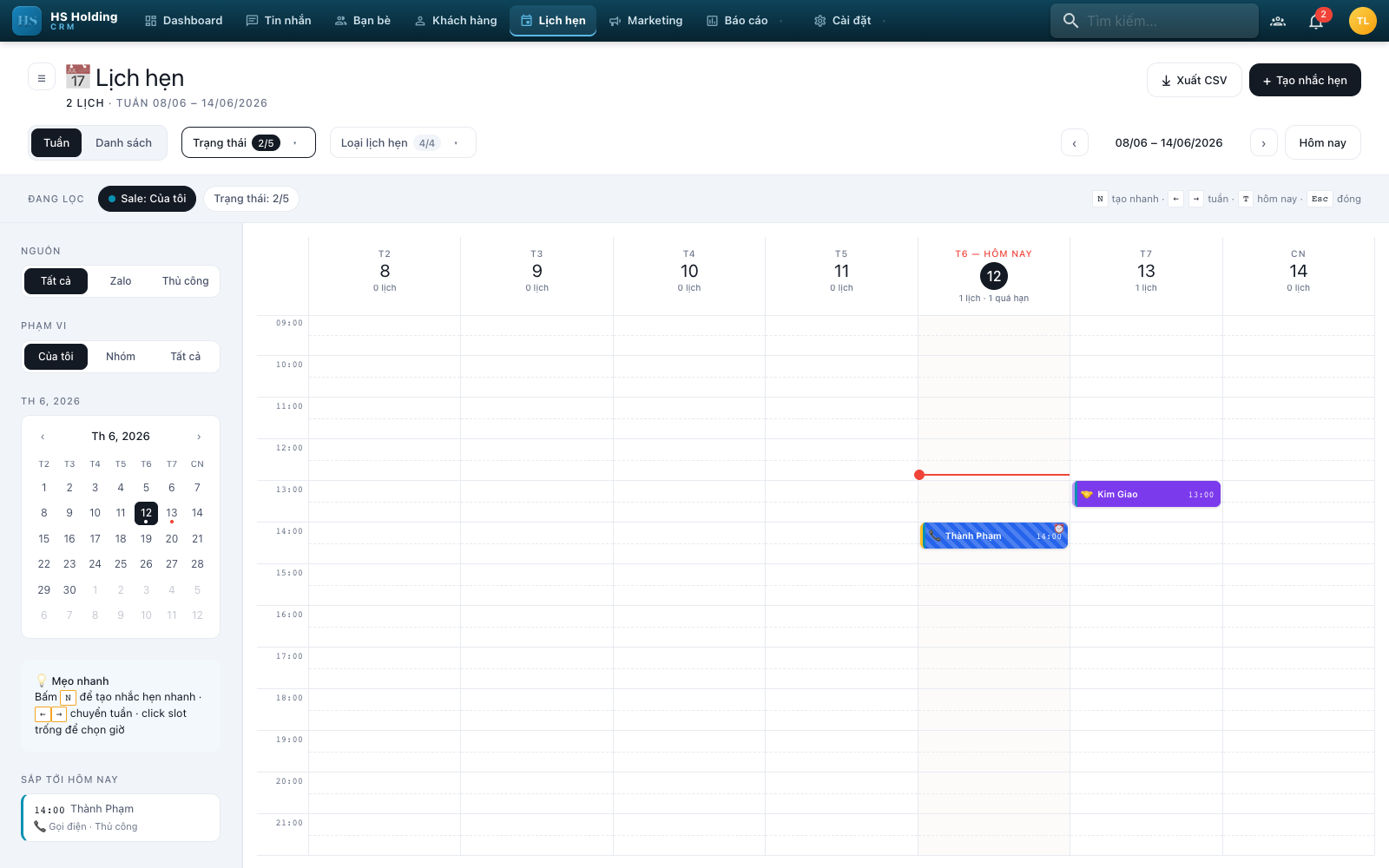The width and height of the screenshot is (1389, 868).
Task: Focus the Tìm kiếm search field
Action: coord(1155,20)
